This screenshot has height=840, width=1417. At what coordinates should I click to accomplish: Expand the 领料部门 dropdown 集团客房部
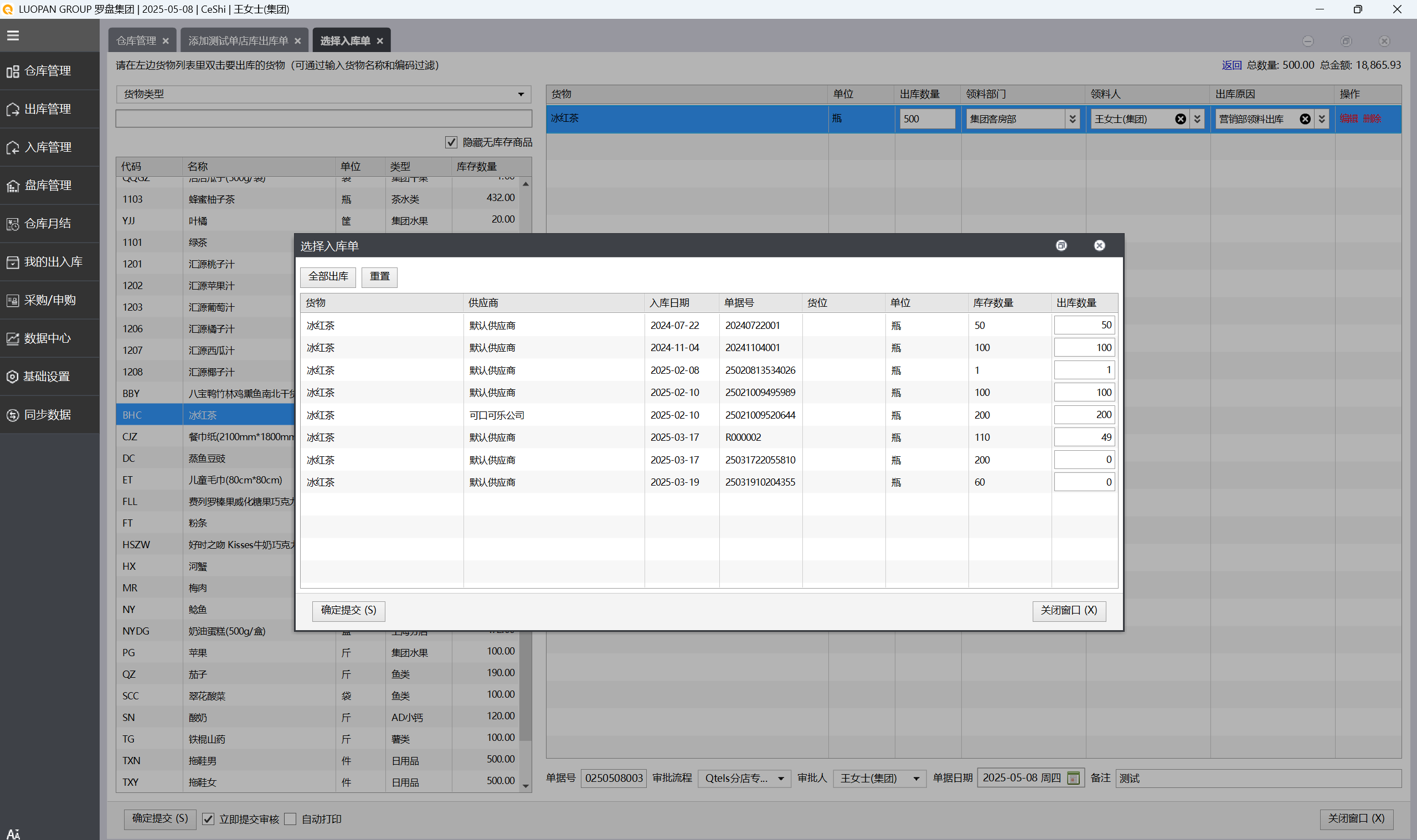coord(1073,119)
